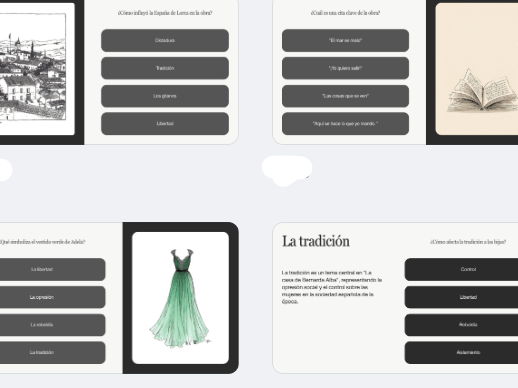Image resolution: width=518 pixels, height=388 pixels.
Task: Select 'La libertad' for the green dress question
Action: [x=52, y=269]
